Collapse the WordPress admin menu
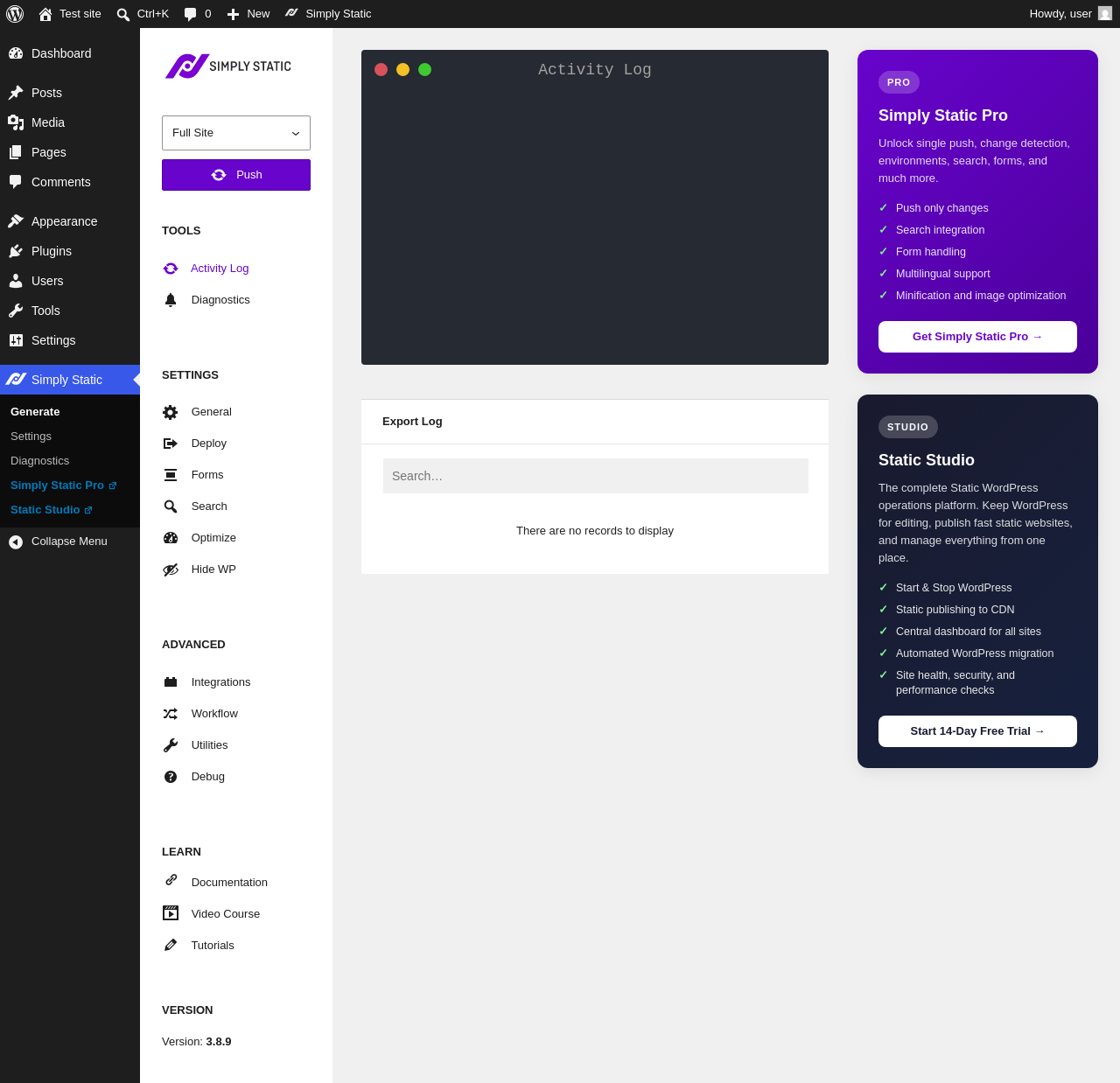This screenshot has width=1120, height=1083. [70, 541]
